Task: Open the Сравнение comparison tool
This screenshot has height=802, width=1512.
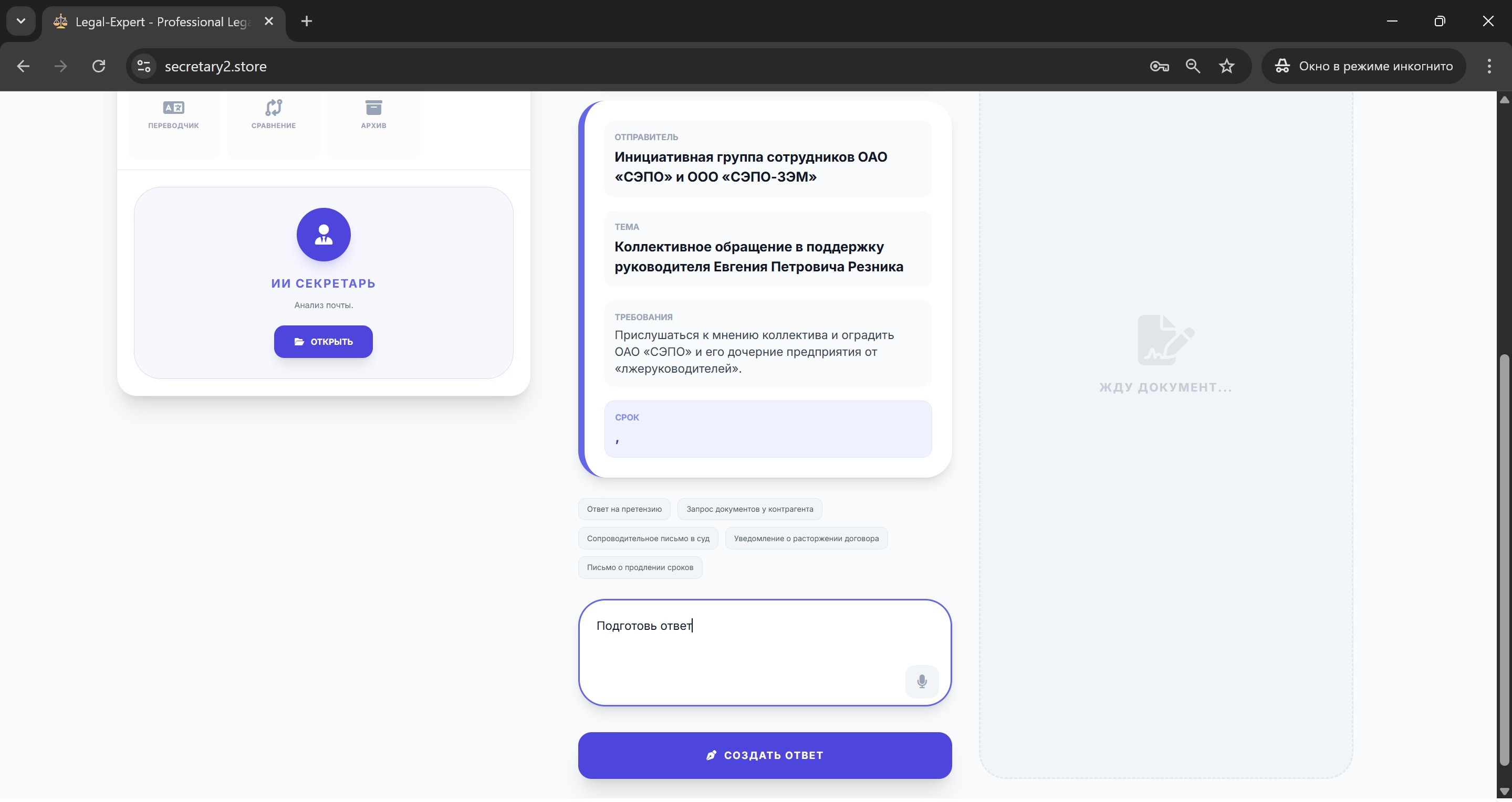Action: coord(274,115)
